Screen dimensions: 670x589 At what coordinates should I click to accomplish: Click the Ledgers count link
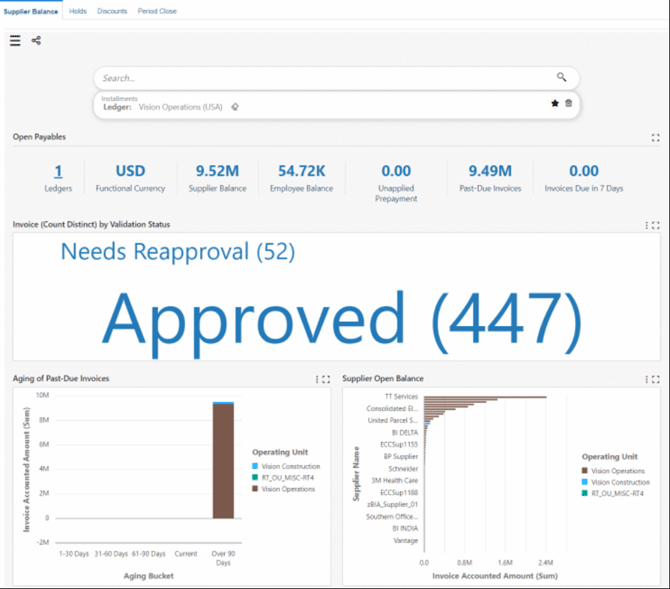[58, 171]
